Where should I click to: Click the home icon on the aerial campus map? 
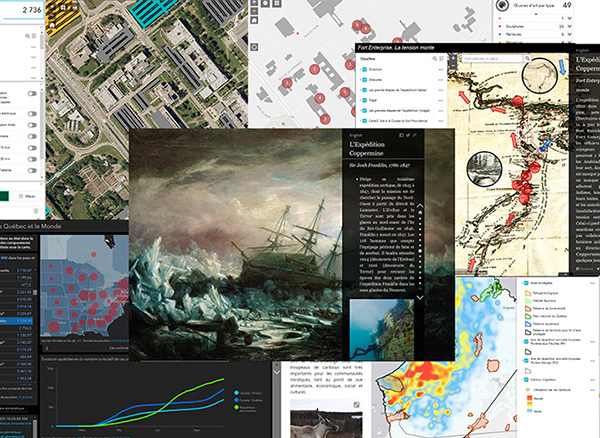click(52, 25)
